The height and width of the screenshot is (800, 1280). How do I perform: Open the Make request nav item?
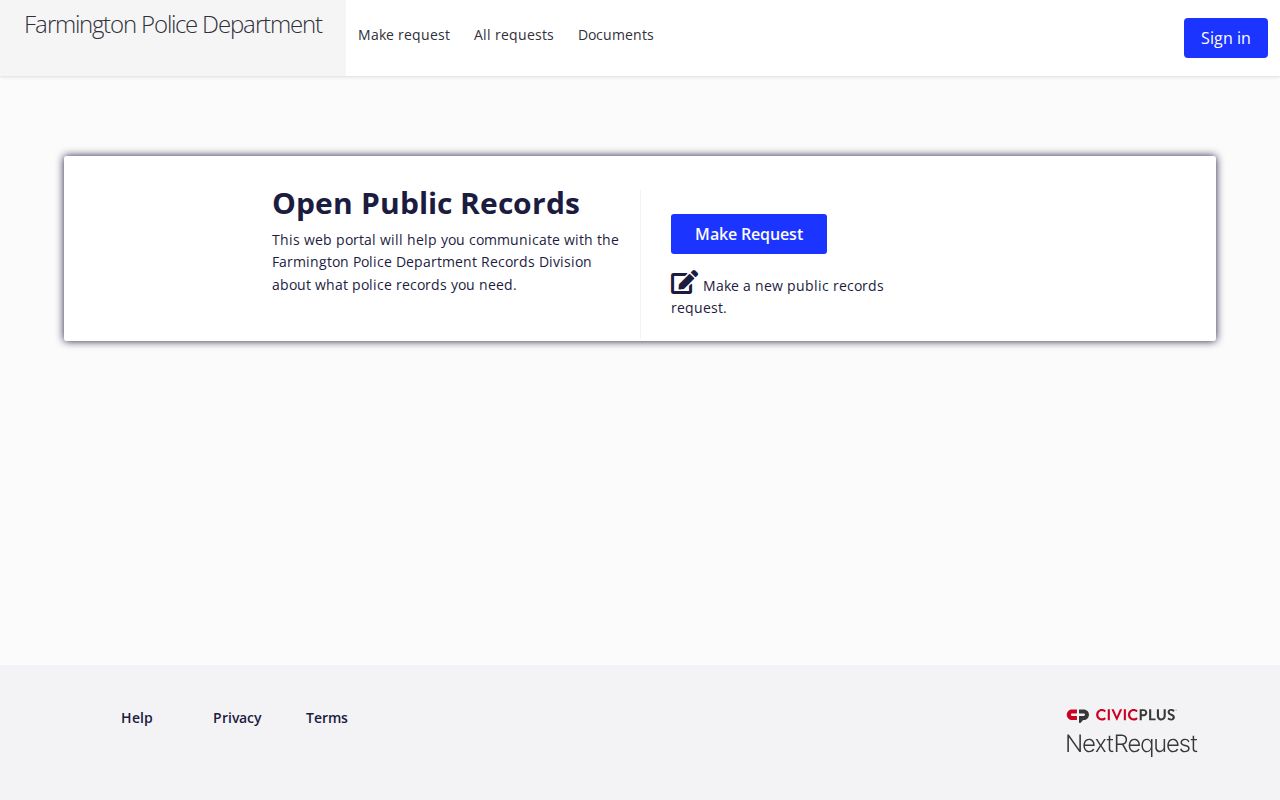point(404,35)
